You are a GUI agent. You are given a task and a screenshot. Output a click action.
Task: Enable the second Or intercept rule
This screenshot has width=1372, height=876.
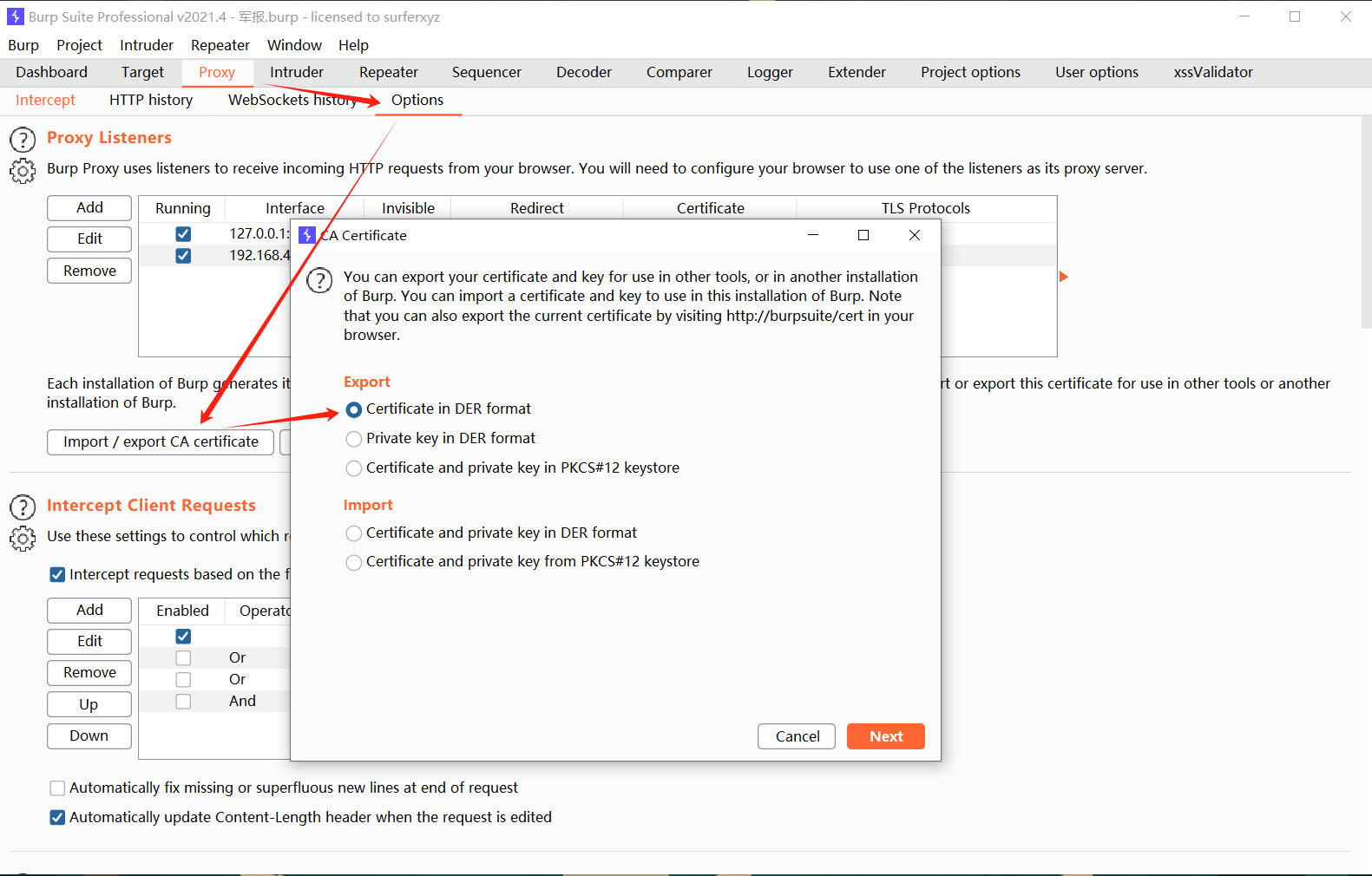click(183, 680)
